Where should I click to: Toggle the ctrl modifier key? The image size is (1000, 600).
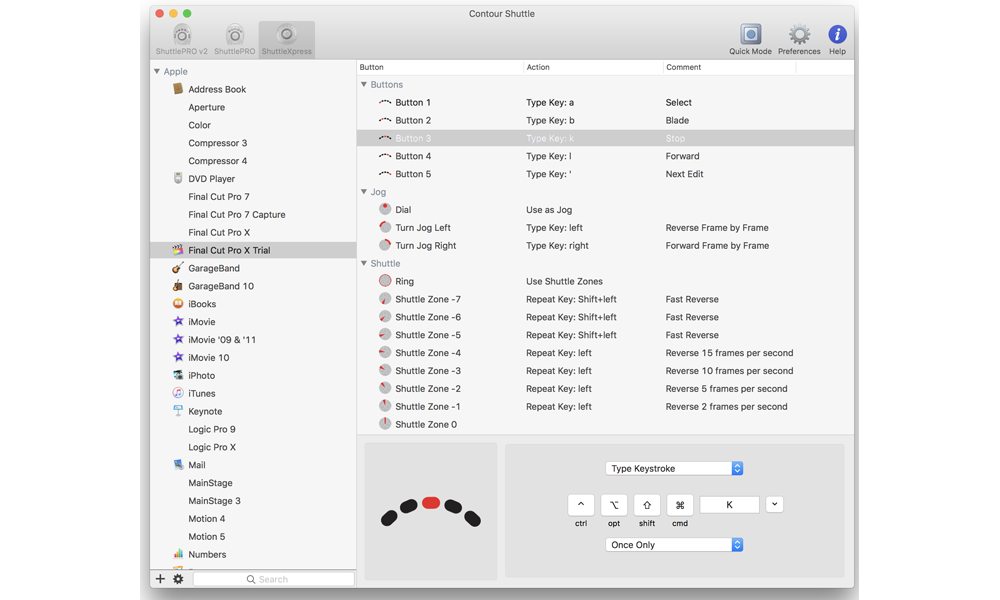pyautogui.click(x=581, y=505)
